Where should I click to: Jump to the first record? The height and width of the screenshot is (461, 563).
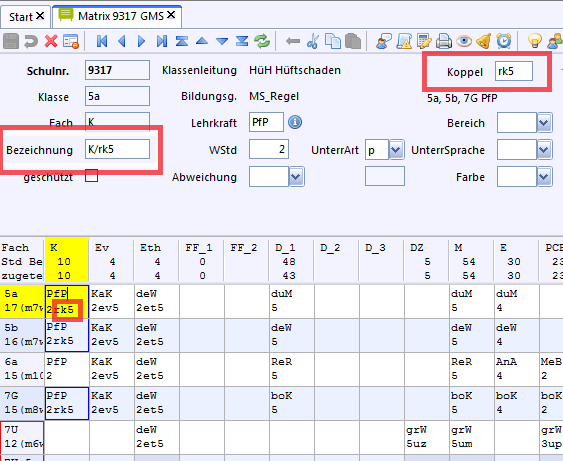tap(102, 41)
